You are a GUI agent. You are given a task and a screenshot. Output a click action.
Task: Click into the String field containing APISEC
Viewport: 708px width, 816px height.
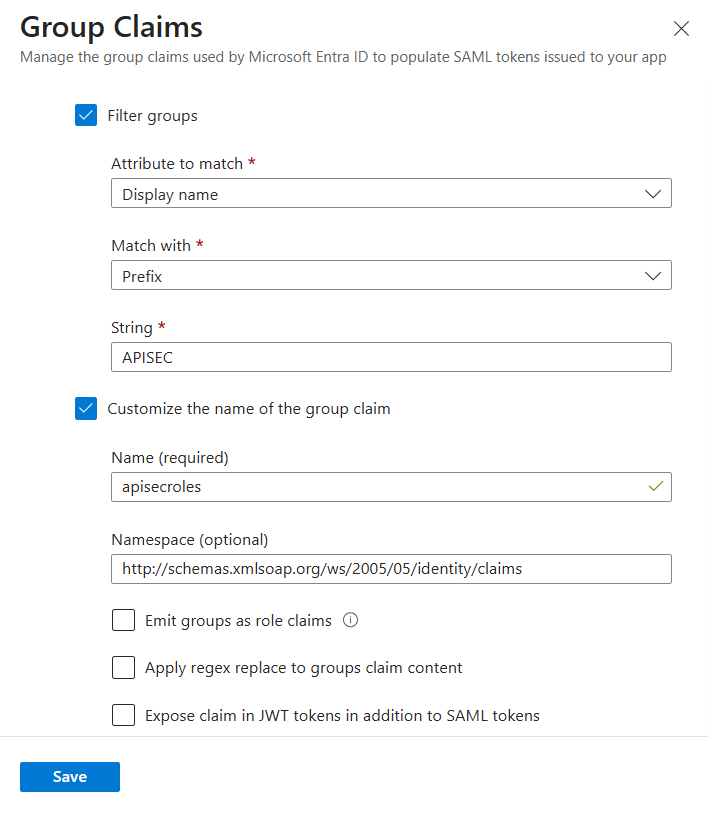[x=391, y=357]
